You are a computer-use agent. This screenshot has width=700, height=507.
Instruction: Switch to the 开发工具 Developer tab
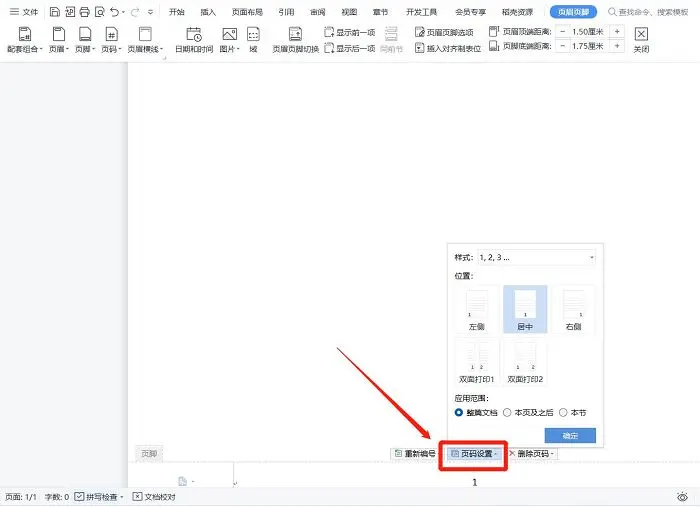tap(421, 12)
